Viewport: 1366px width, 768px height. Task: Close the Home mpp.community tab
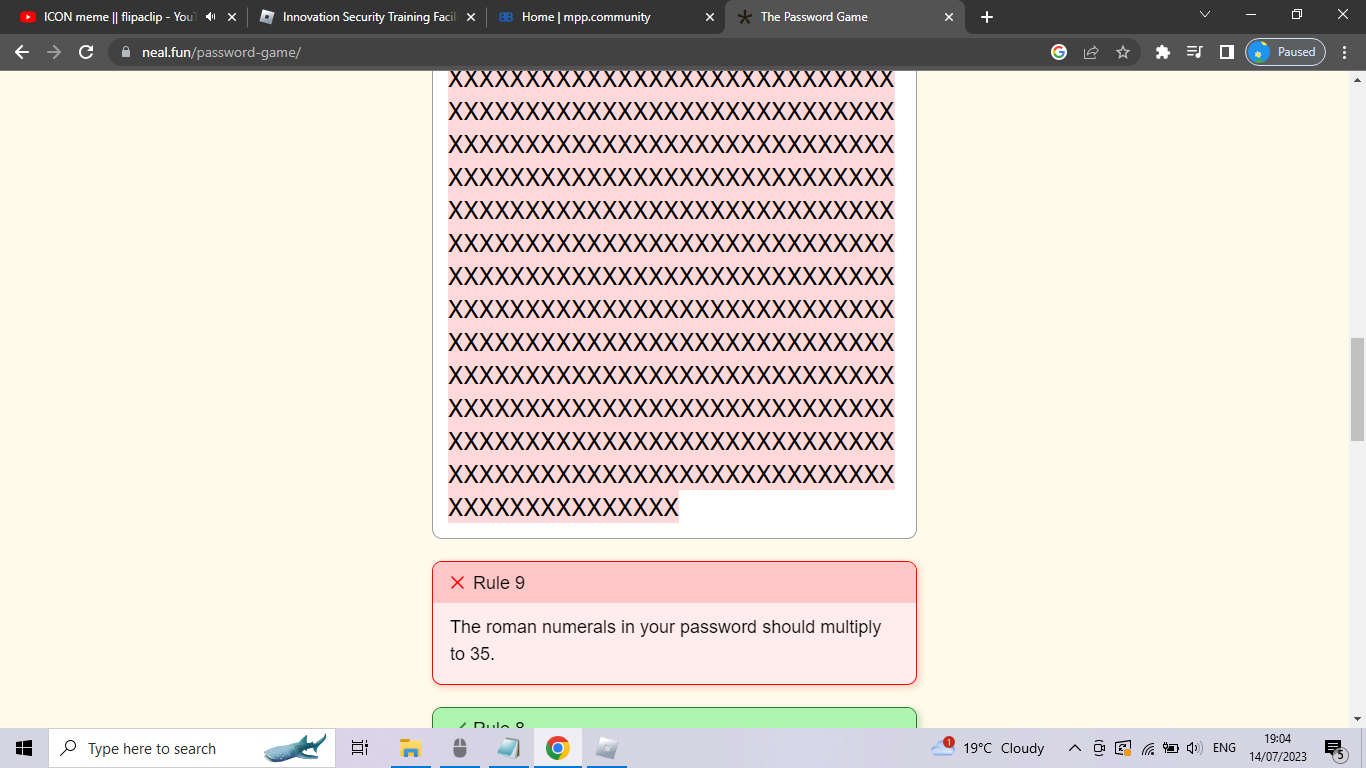pos(710,17)
